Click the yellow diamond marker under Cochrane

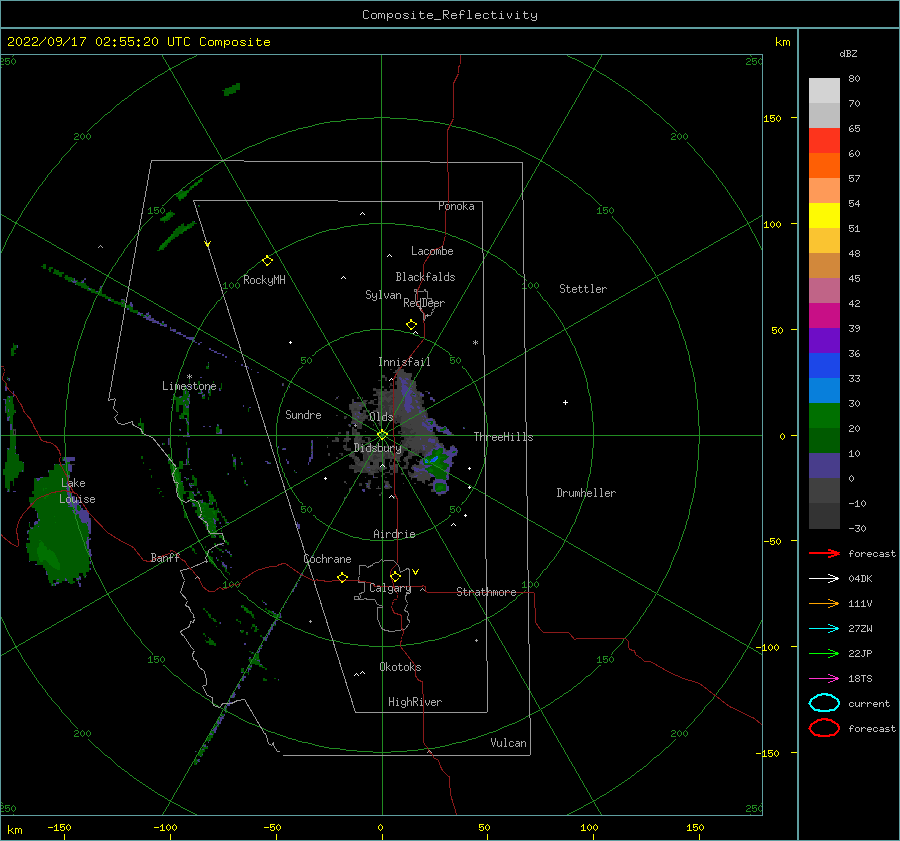343,577
